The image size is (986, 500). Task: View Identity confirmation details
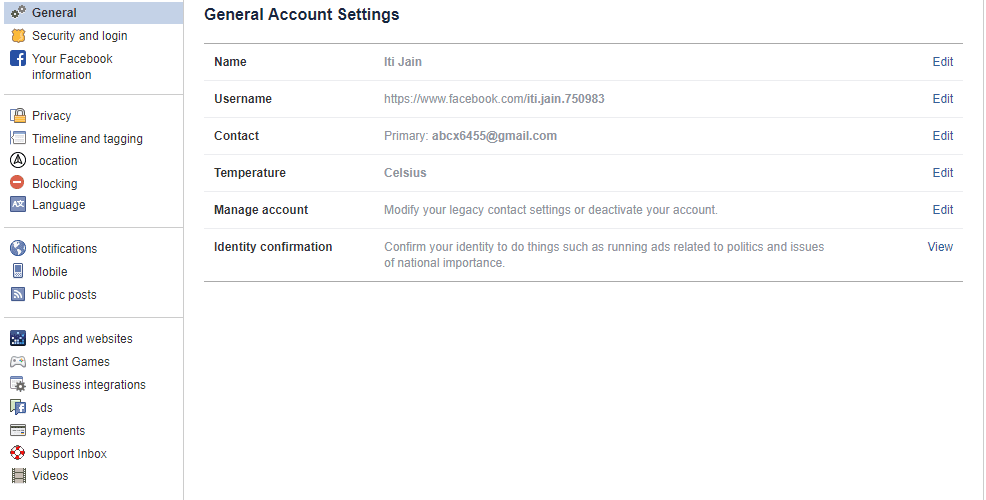coord(940,247)
